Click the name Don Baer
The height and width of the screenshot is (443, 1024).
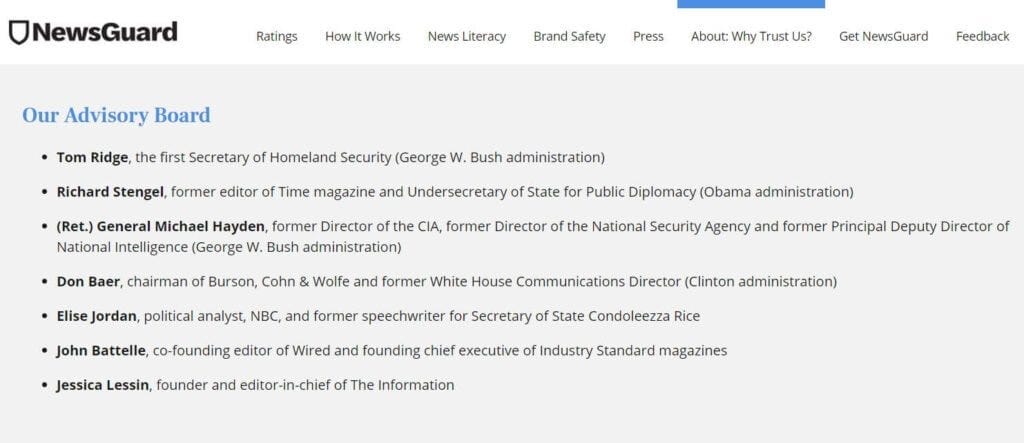88,282
